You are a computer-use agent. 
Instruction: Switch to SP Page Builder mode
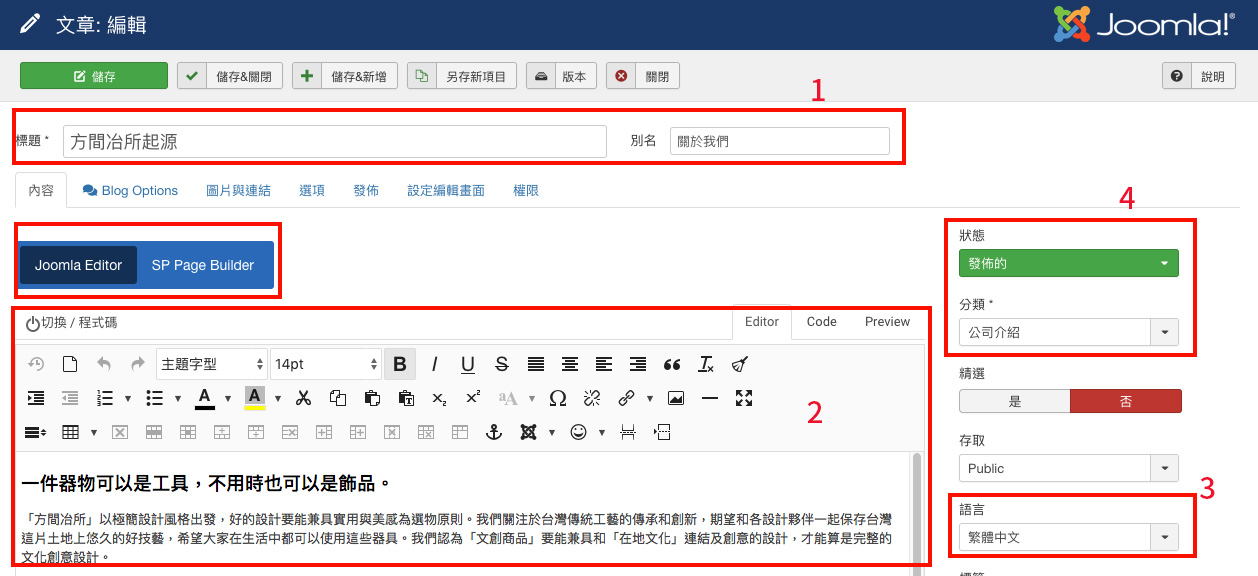(x=204, y=265)
